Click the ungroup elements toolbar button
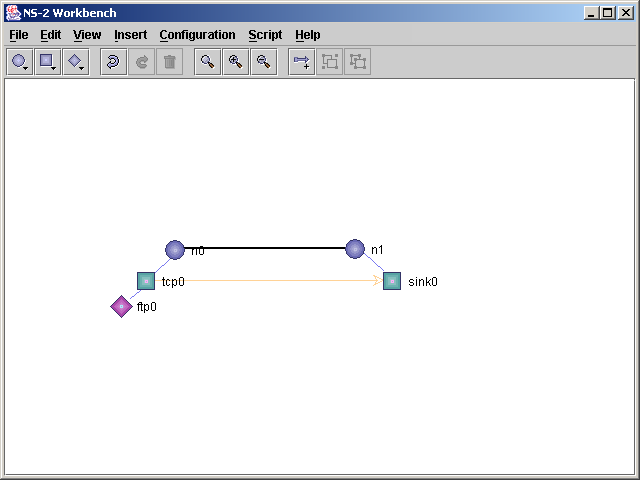The width and height of the screenshot is (640, 480). (x=358, y=62)
